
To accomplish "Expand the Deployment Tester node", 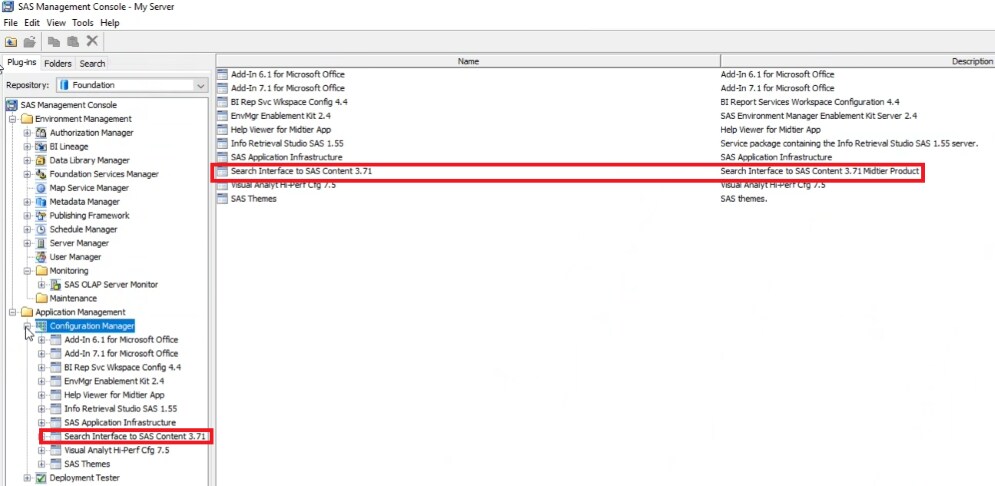I will (x=27, y=478).
